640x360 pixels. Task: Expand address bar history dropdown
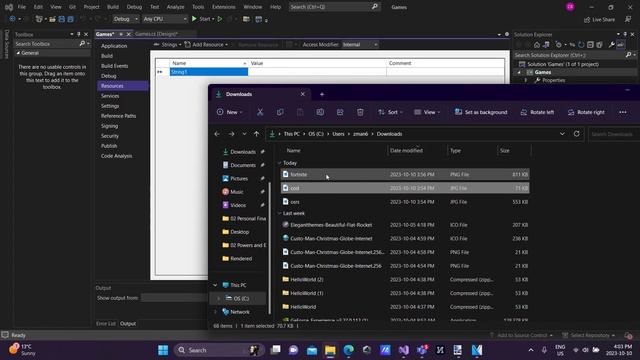coord(562,134)
